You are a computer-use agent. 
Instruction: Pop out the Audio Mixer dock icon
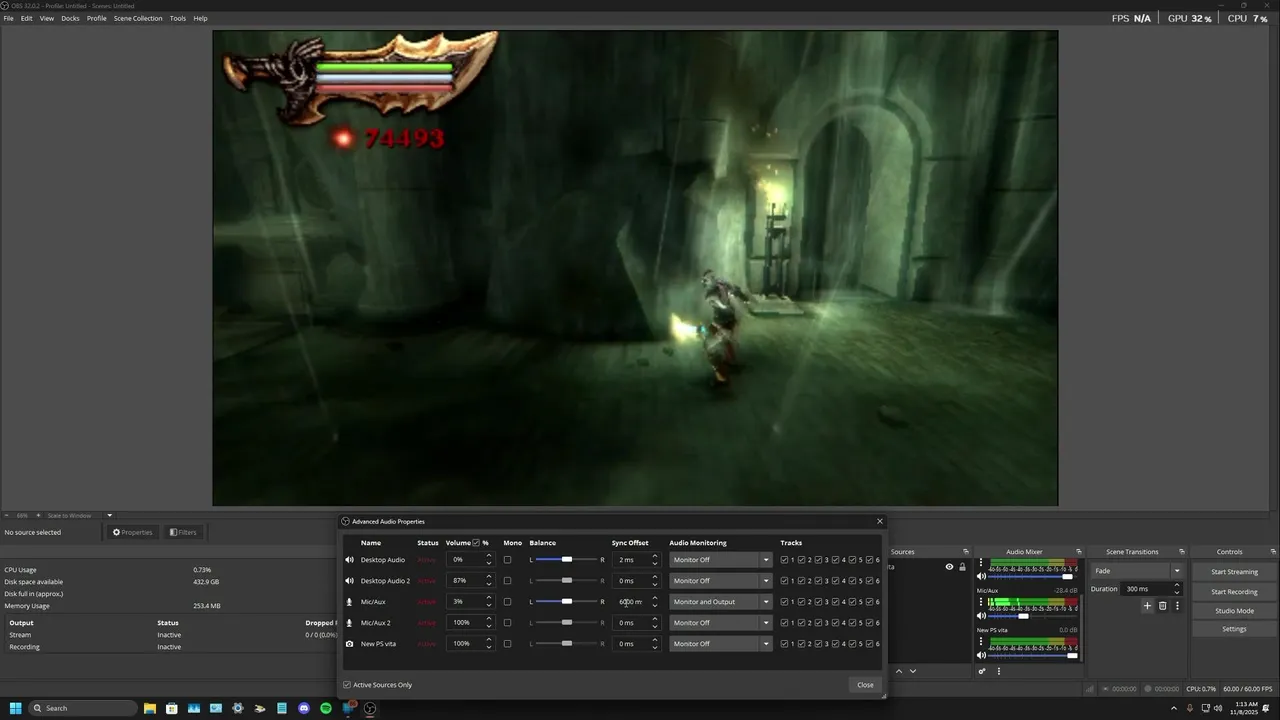tap(1078, 552)
